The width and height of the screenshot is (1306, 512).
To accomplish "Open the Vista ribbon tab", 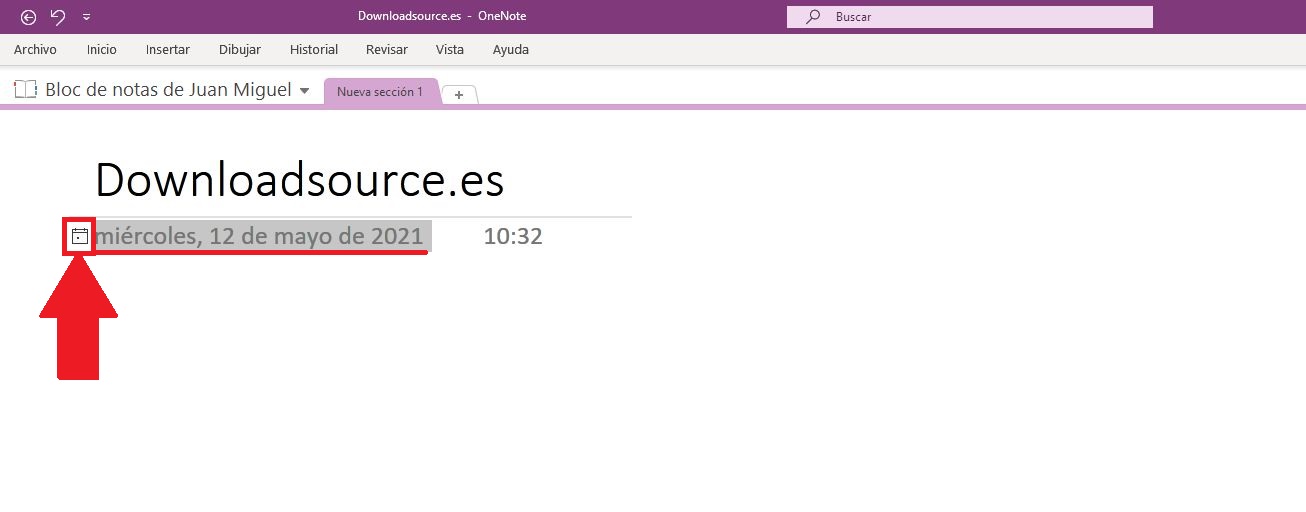I will [x=450, y=49].
